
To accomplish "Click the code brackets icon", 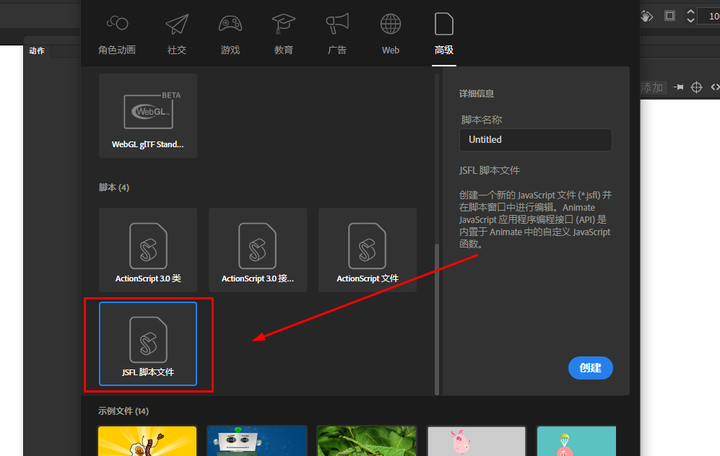I will coord(715,87).
